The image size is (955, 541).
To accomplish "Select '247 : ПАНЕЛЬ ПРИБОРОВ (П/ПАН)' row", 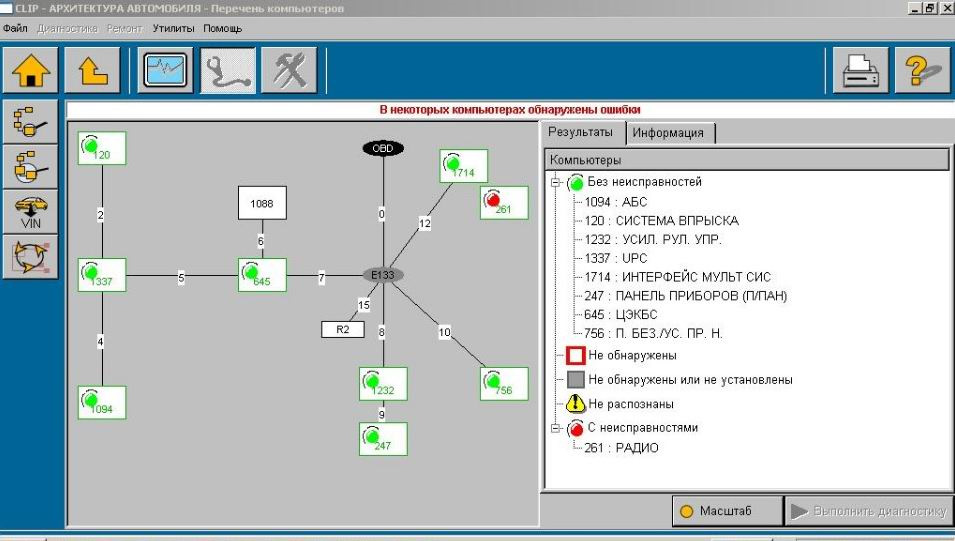I will pyautogui.click(x=686, y=296).
